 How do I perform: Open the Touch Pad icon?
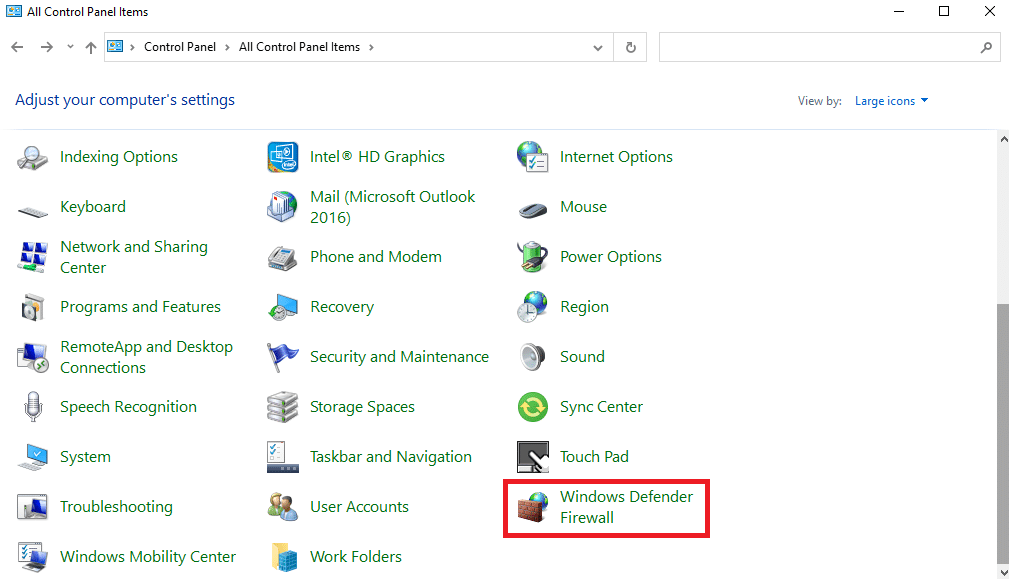point(533,457)
